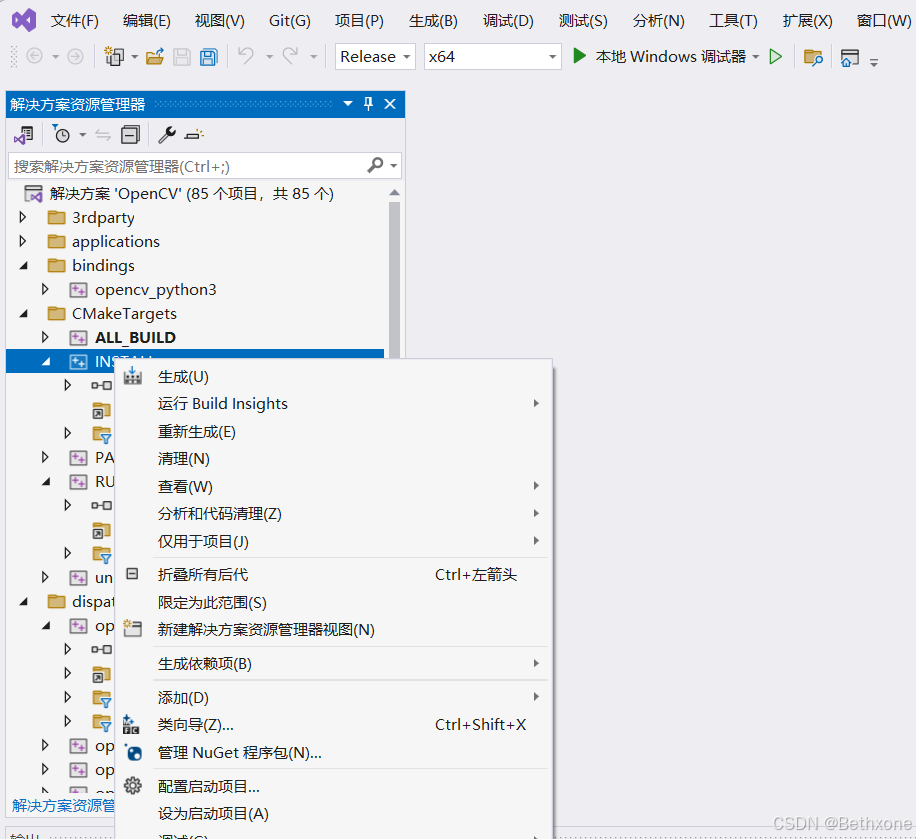Open the 查看(W) submenu
The width and height of the screenshot is (916, 839).
333,486
